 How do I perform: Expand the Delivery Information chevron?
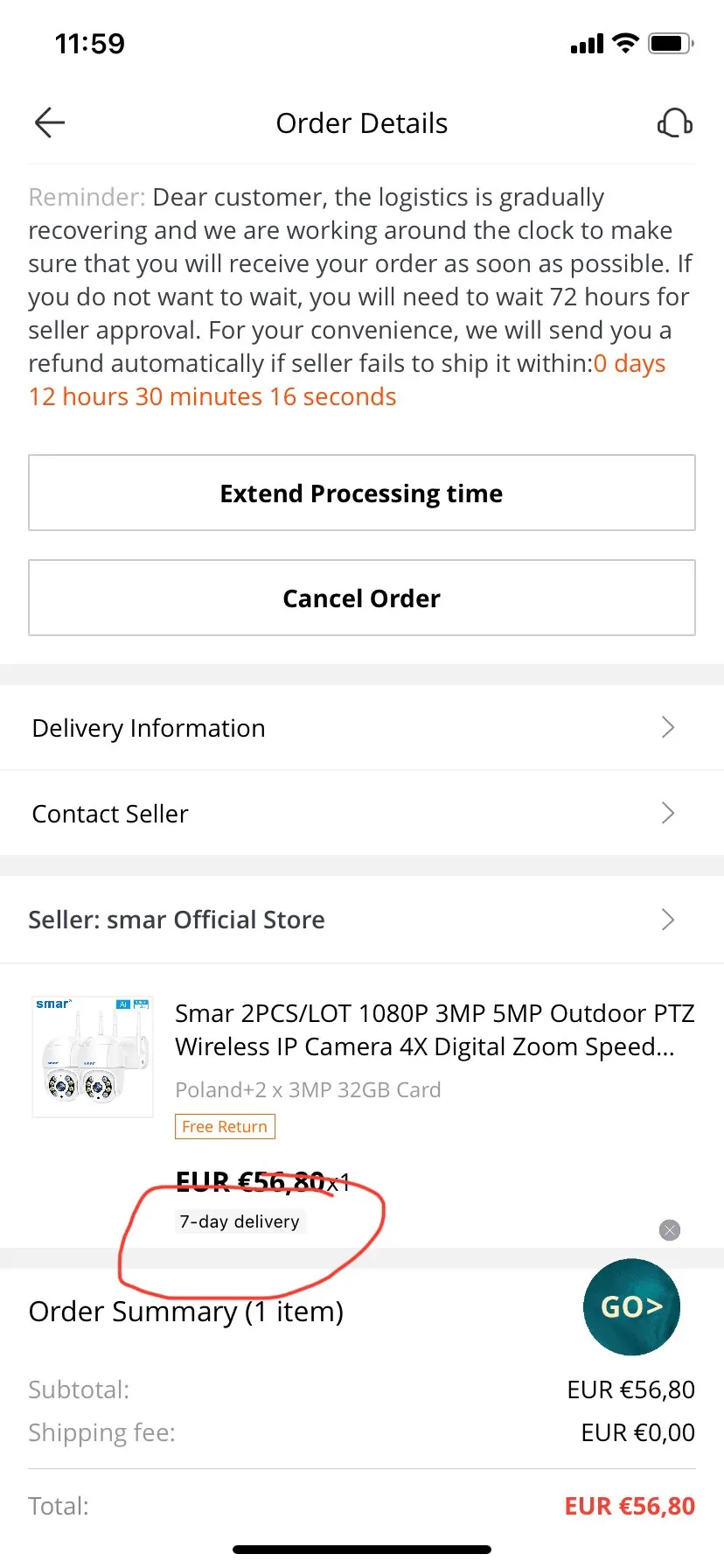(668, 727)
